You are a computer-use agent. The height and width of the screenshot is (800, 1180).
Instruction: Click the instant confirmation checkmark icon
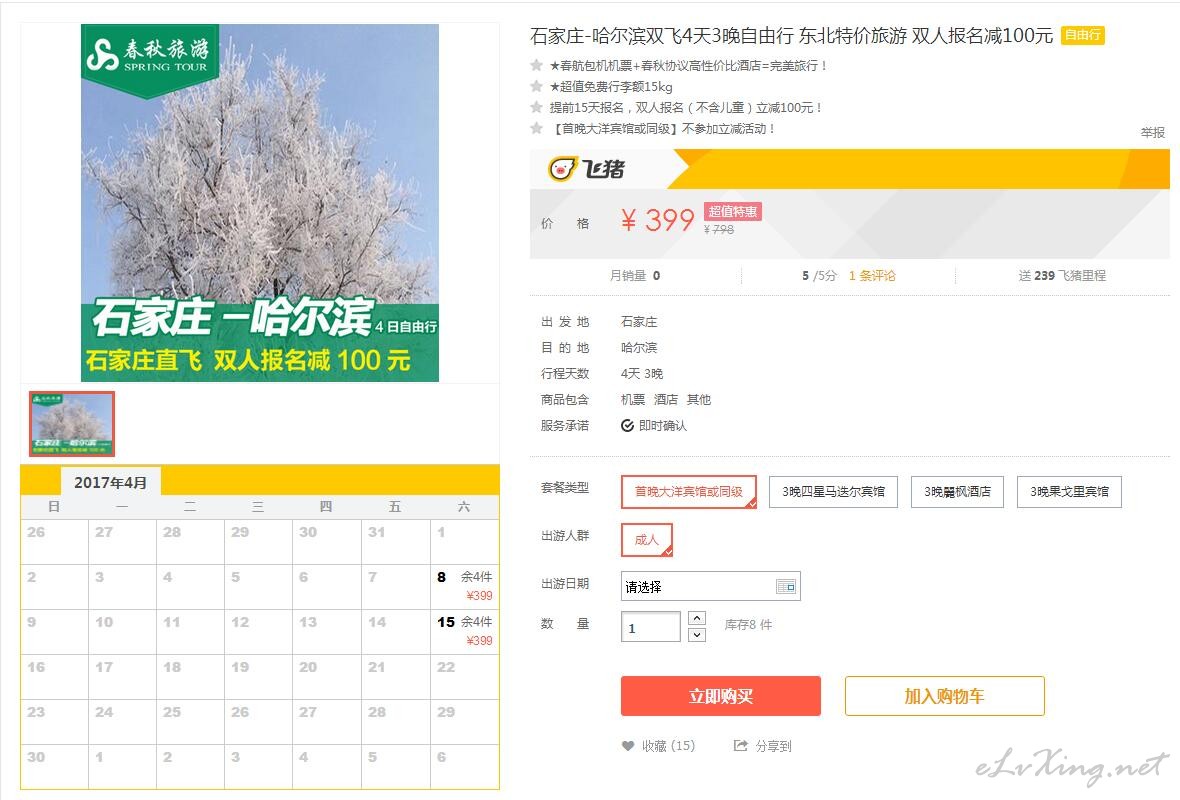(628, 425)
